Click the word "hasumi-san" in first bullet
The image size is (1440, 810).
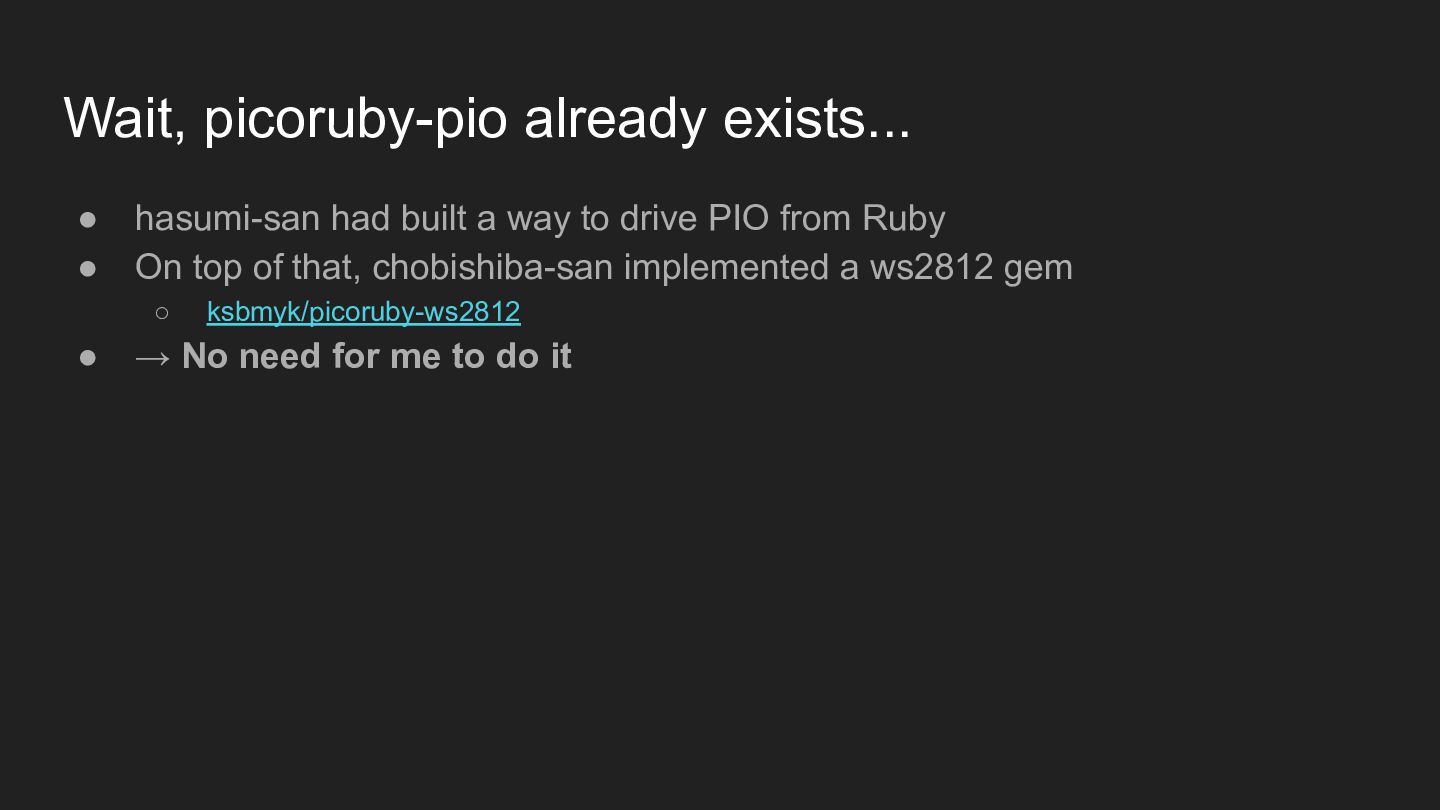227,218
